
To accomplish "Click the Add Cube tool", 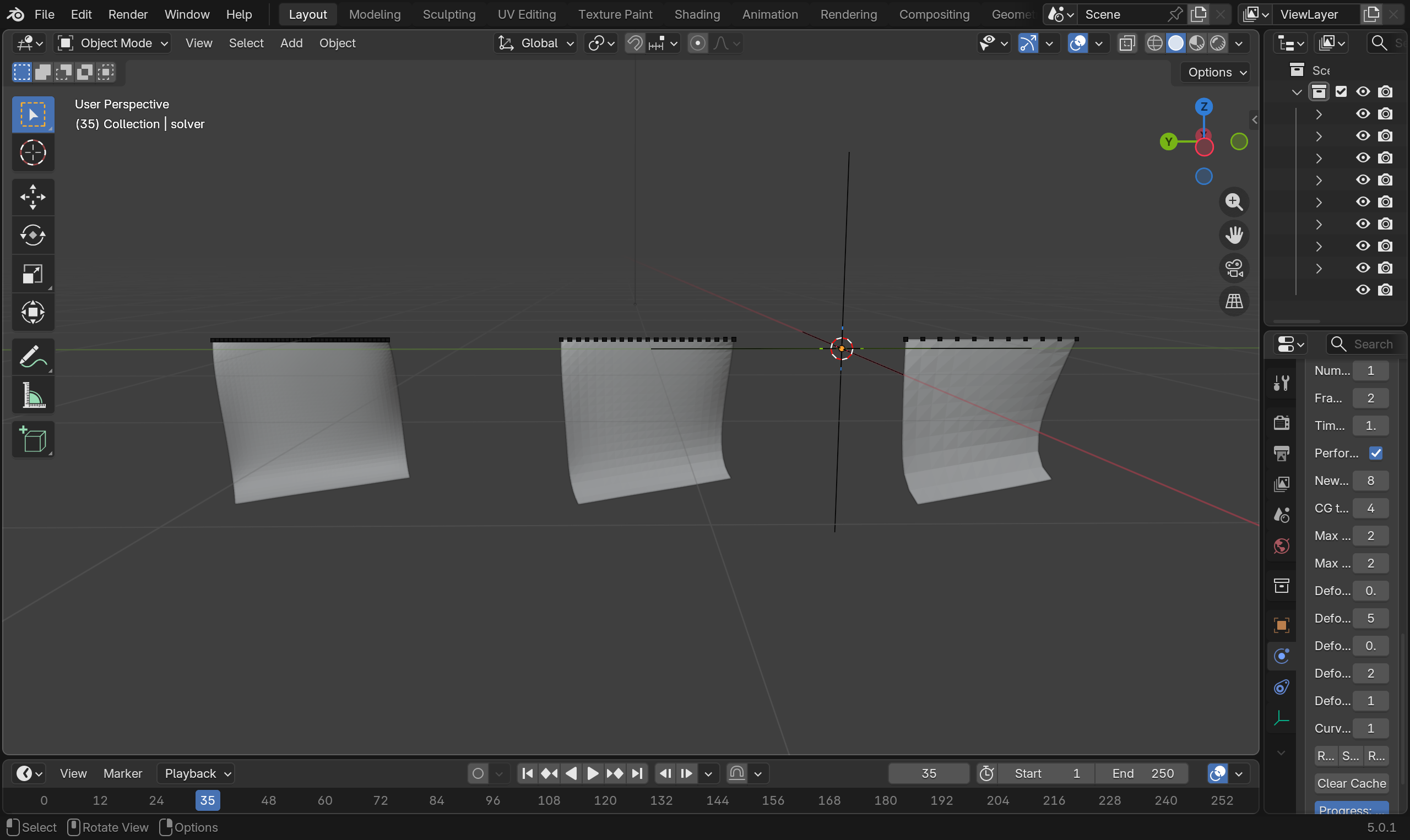I will click(33, 439).
